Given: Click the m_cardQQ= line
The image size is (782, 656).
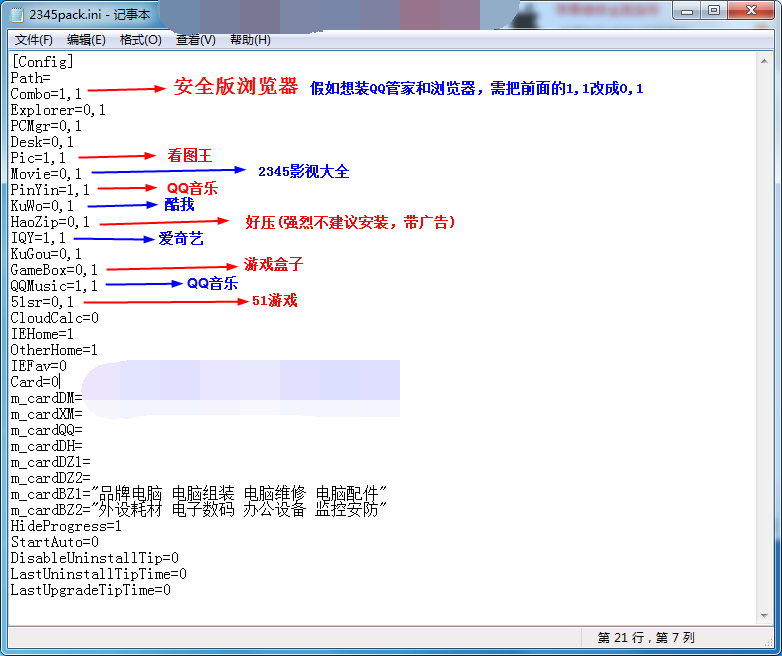Looking at the screenshot, I should pyautogui.click(x=46, y=430).
